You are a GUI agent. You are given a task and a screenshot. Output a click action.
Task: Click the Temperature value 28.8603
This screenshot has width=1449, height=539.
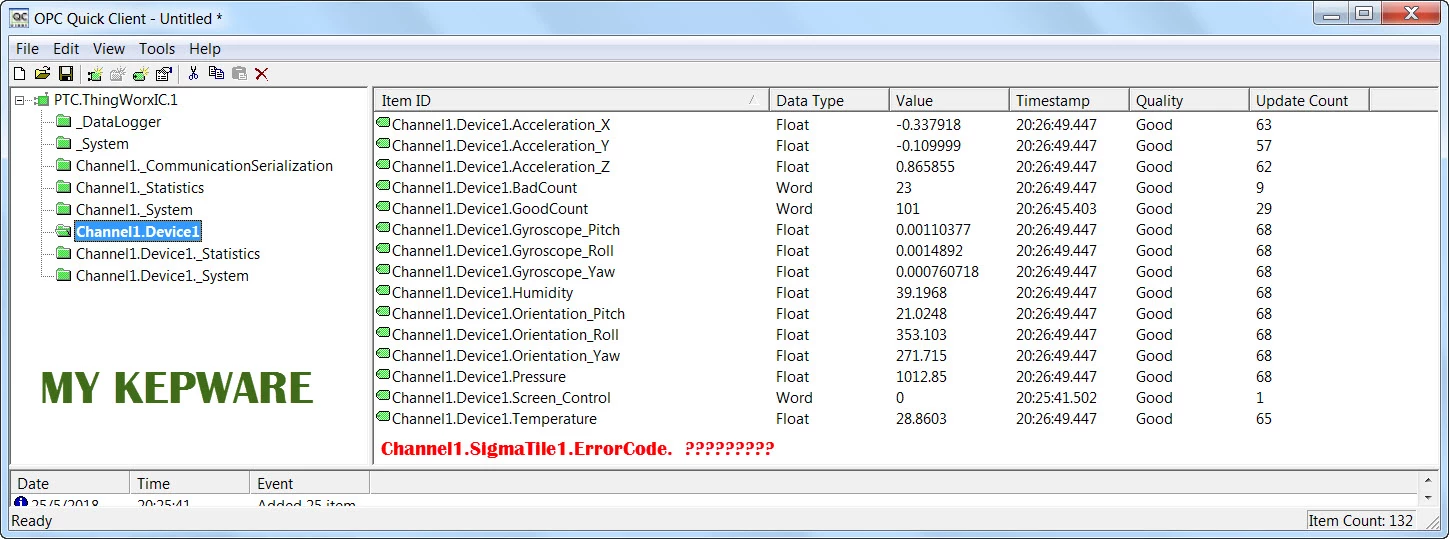coord(921,419)
